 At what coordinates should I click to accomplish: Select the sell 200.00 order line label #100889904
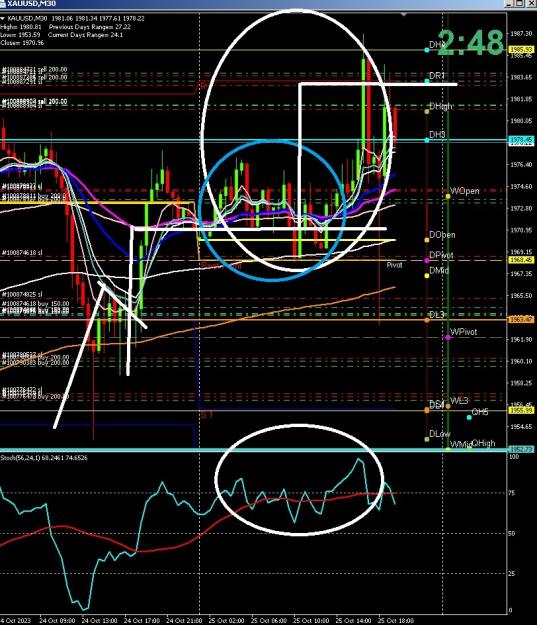point(34,102)
